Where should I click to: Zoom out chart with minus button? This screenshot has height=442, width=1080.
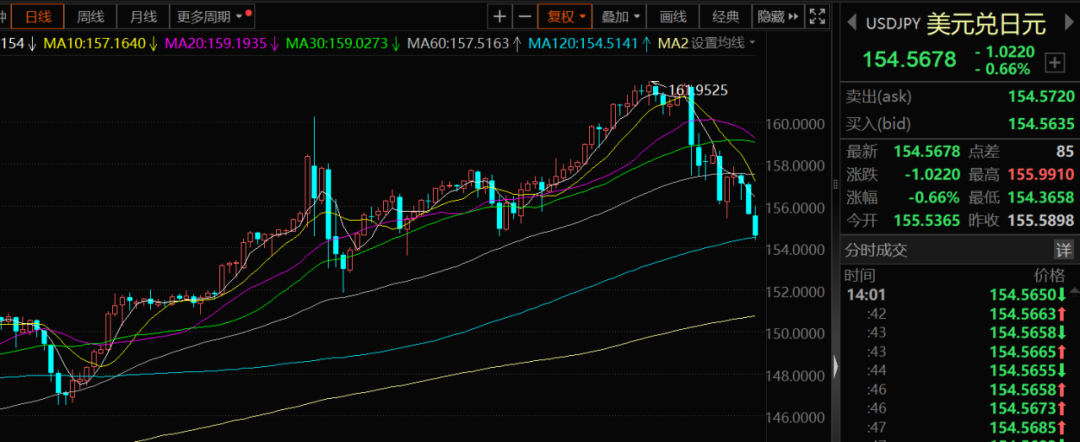tap(525, 16)
